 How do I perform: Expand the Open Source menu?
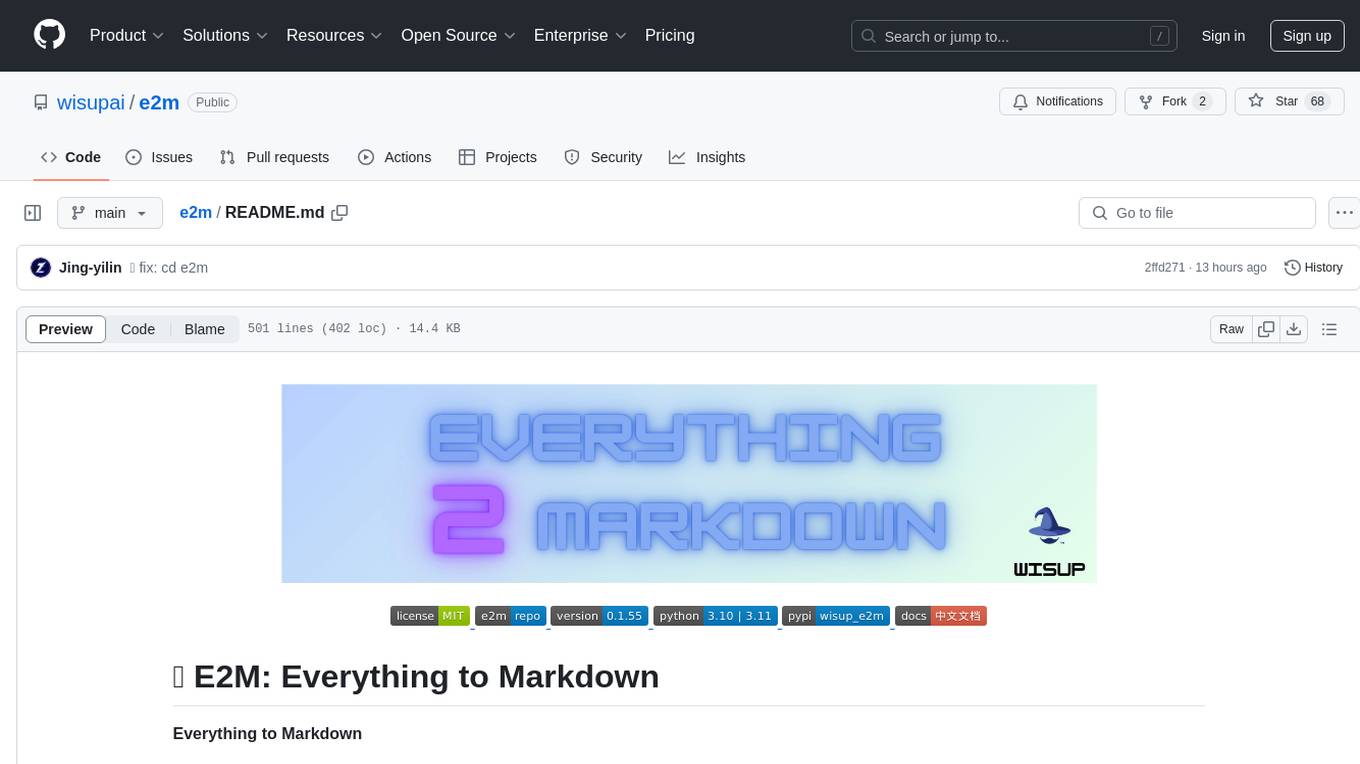[x=458, y=35]
